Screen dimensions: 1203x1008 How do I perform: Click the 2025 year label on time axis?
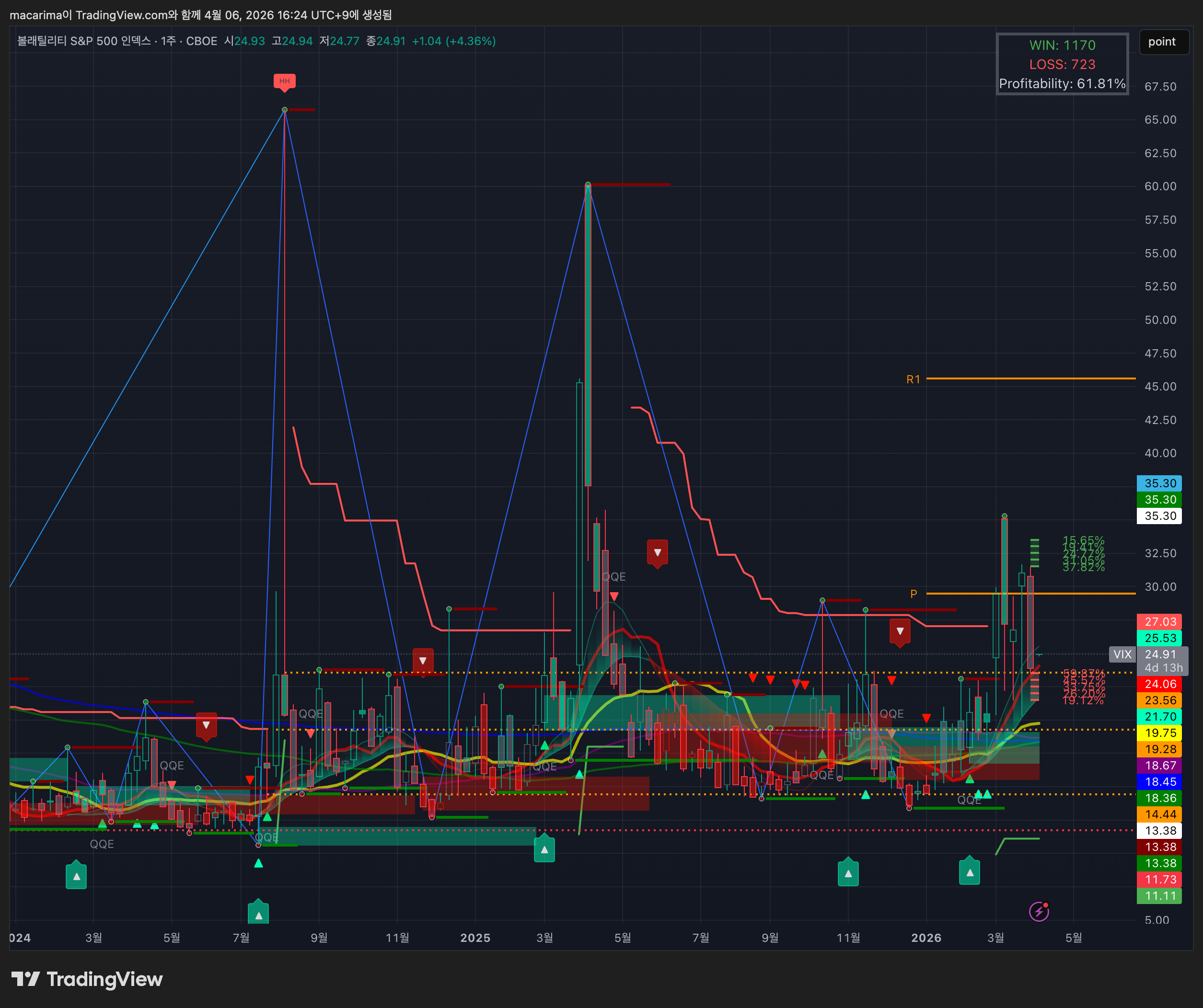[x=475, y=938]
